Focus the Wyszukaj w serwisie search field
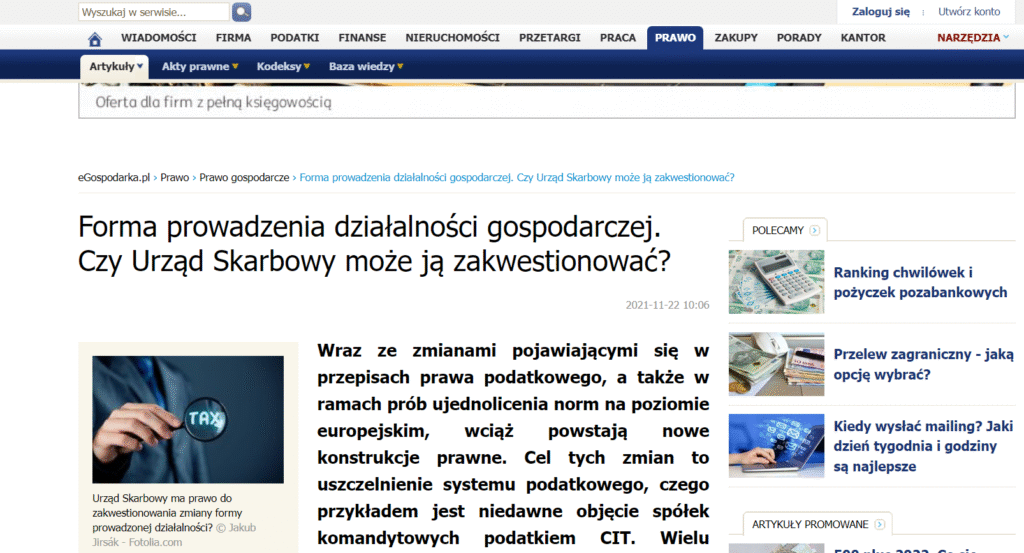 [x=154, y=12]
